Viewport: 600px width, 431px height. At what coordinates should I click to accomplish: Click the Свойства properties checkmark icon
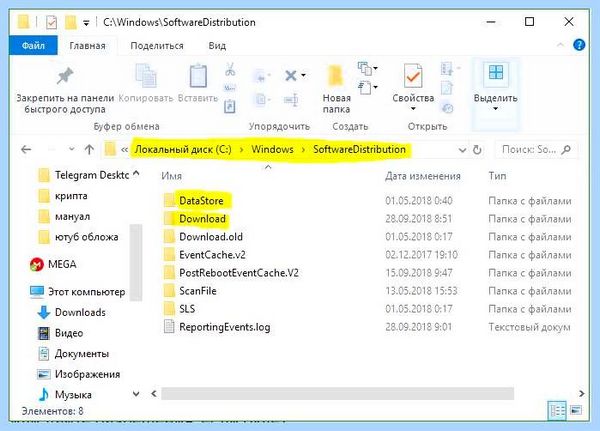point(413,75)
